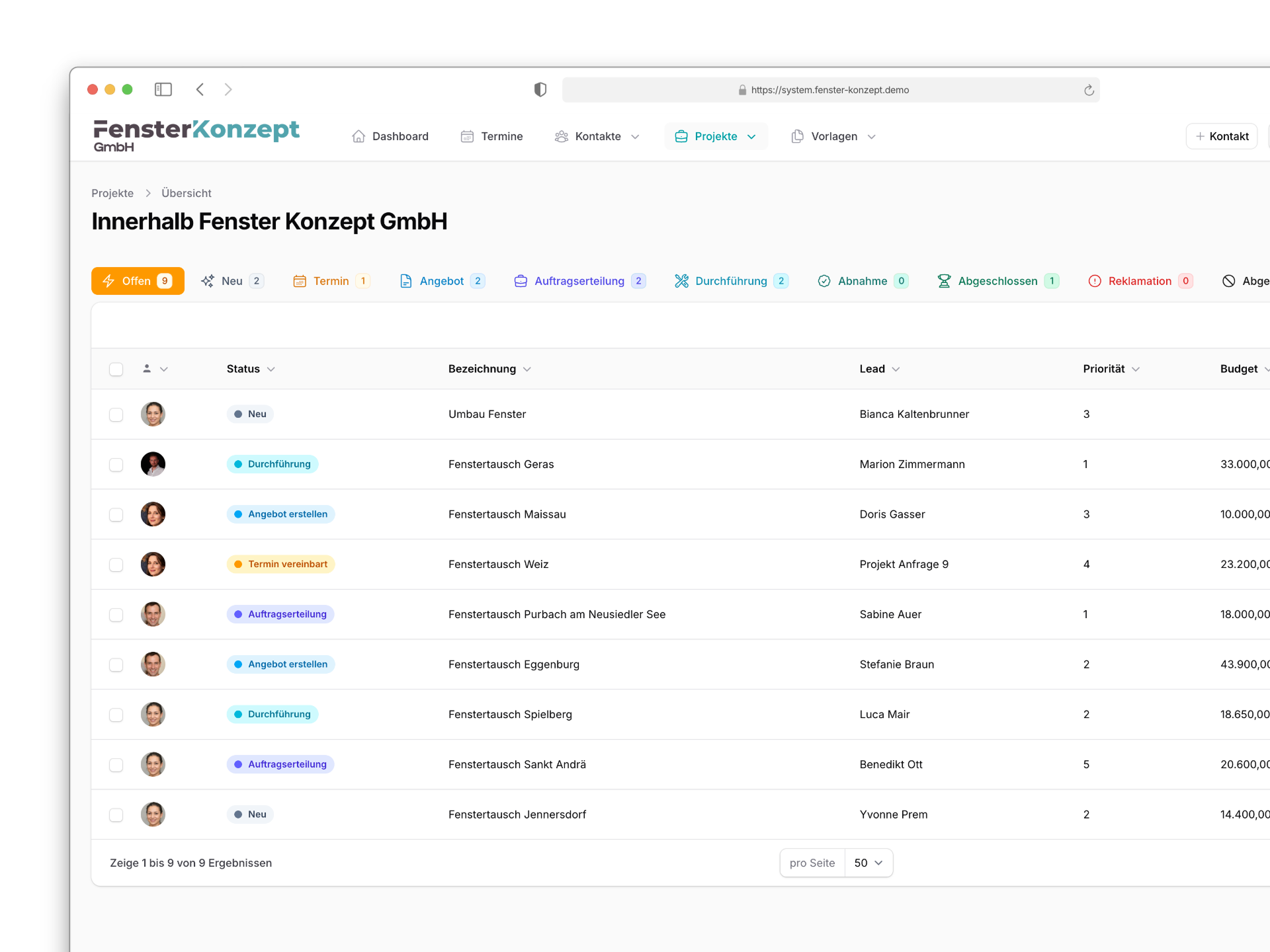This screenshot has height=952, width=1270.
Task: Open avatar for Fenstertausch Geras row
Action: click(x=153, y=464)
